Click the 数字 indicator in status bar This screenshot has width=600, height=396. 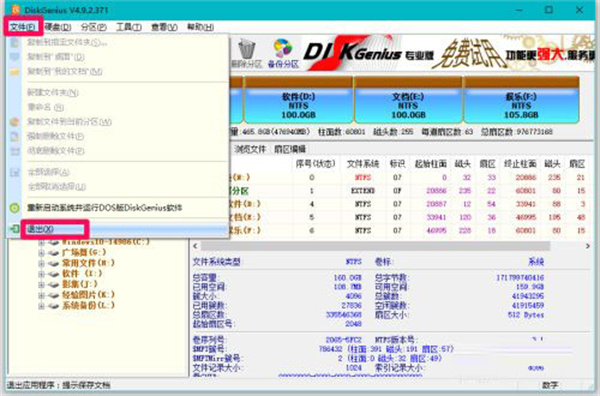pos(550,385)
